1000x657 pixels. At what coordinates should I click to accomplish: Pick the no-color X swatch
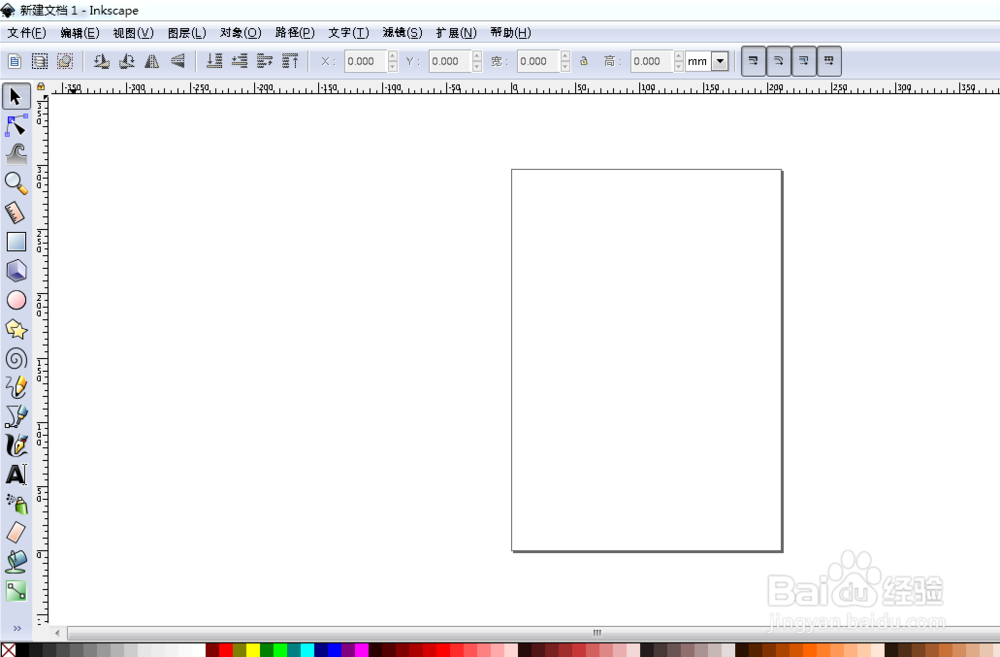click(x=8, y=650)
